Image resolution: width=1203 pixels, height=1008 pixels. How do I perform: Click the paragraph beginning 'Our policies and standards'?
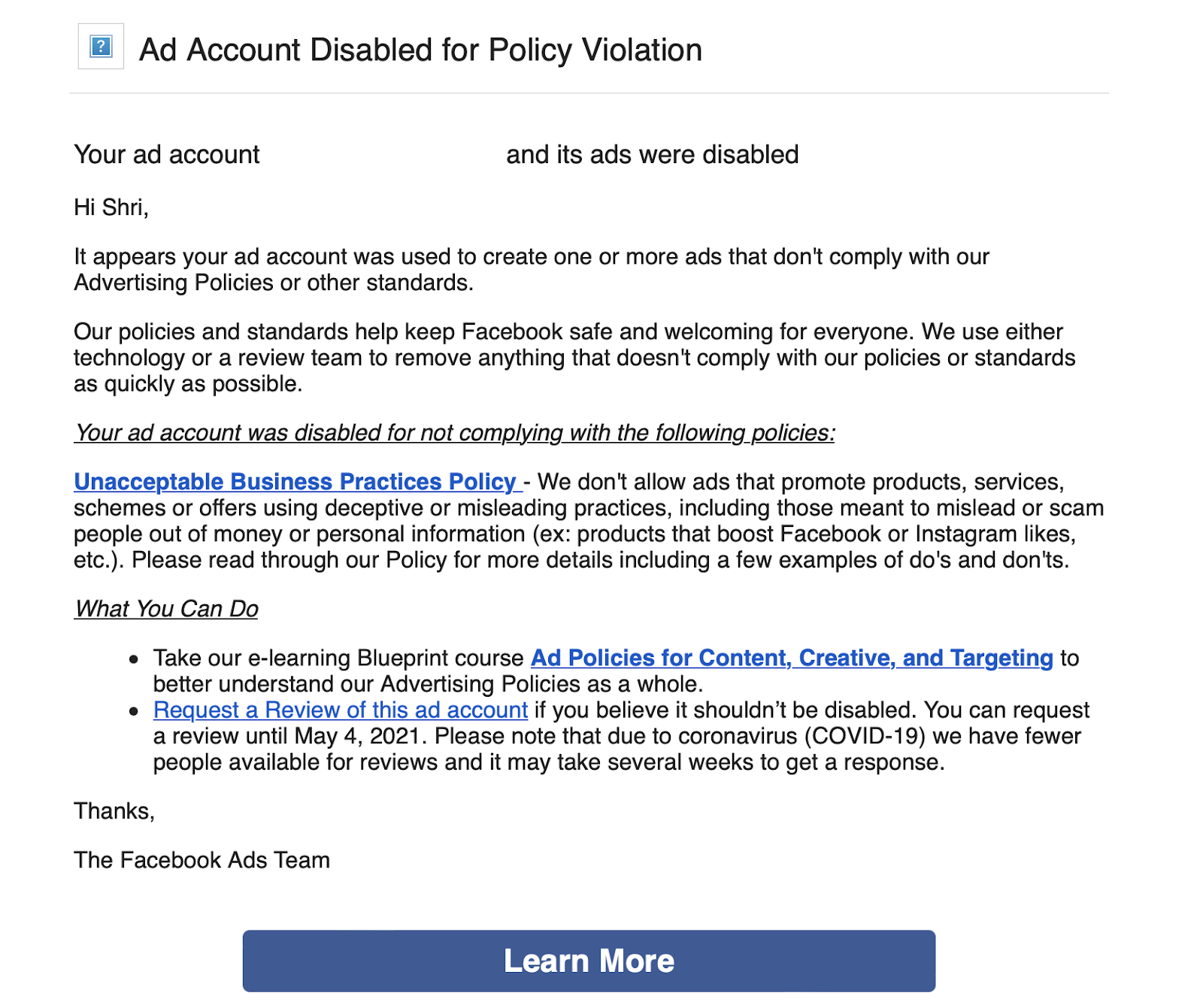point(574,358)
